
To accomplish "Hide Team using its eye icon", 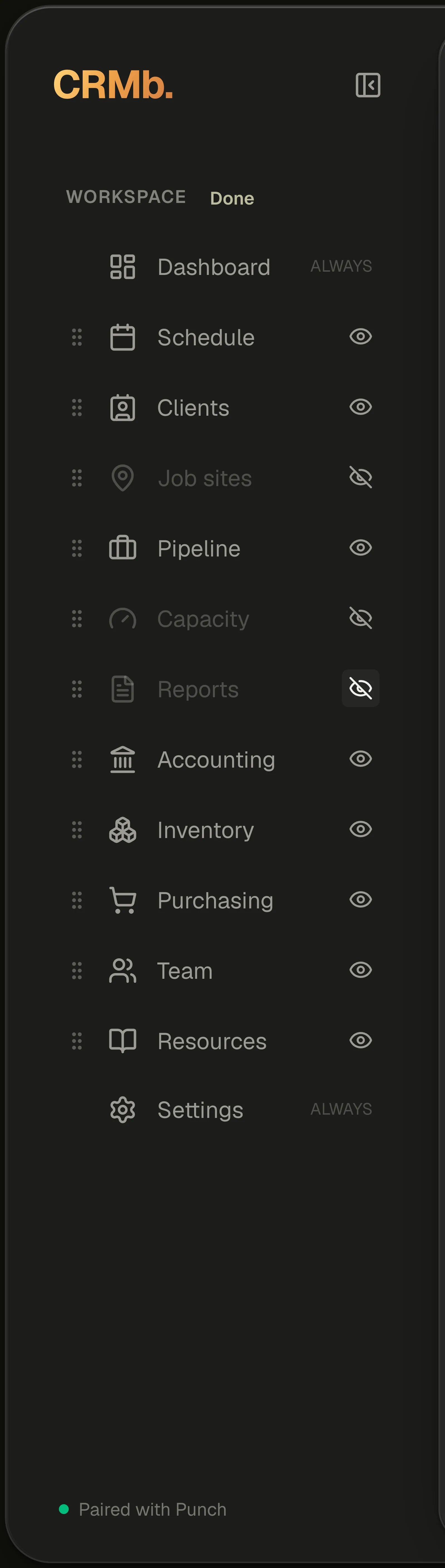I will click(360, 970).
